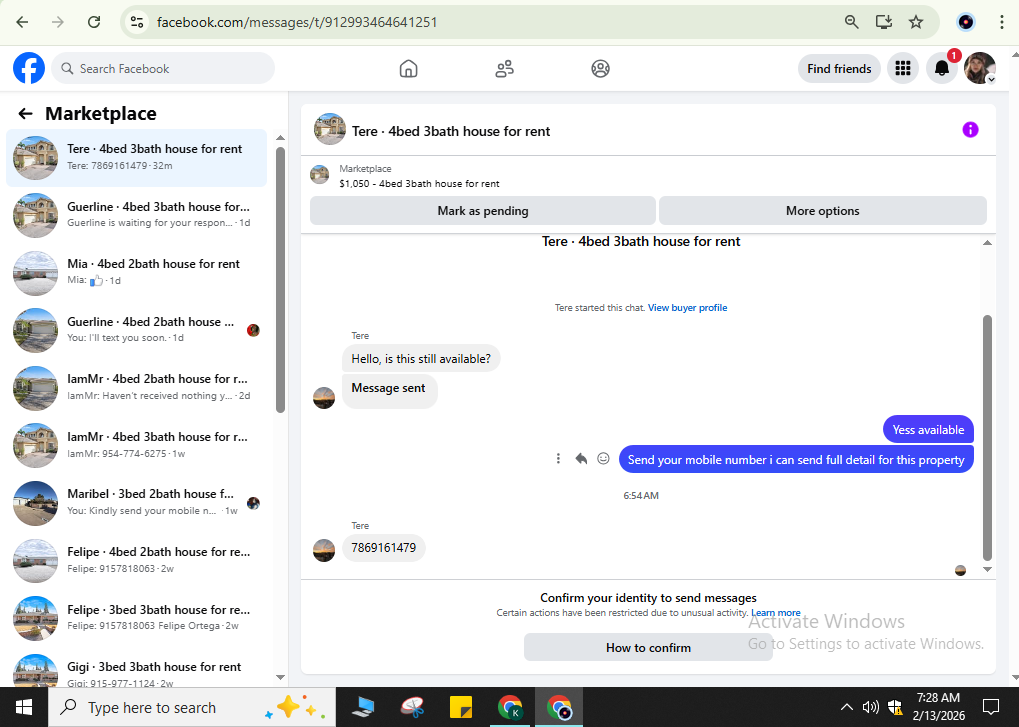Screen dimensions: 1019x727
Task: Open the Groups icon in top navigation
Action: (x=600, y=68)
